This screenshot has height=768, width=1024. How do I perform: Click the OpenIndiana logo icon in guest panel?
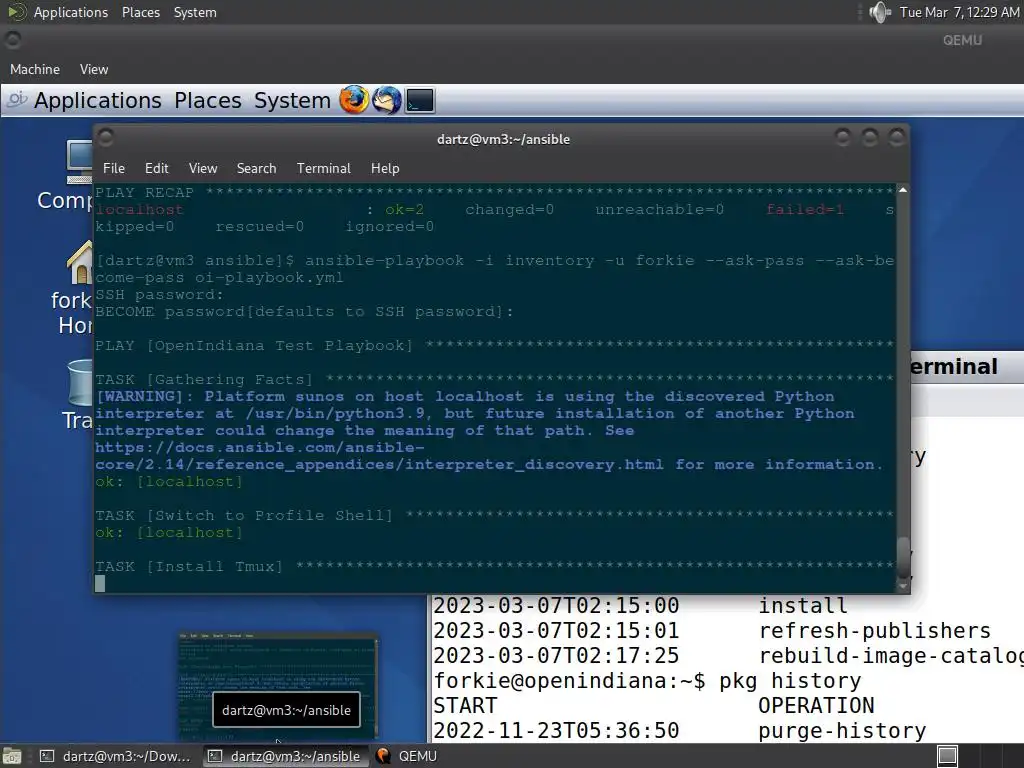tap(17, 100)
